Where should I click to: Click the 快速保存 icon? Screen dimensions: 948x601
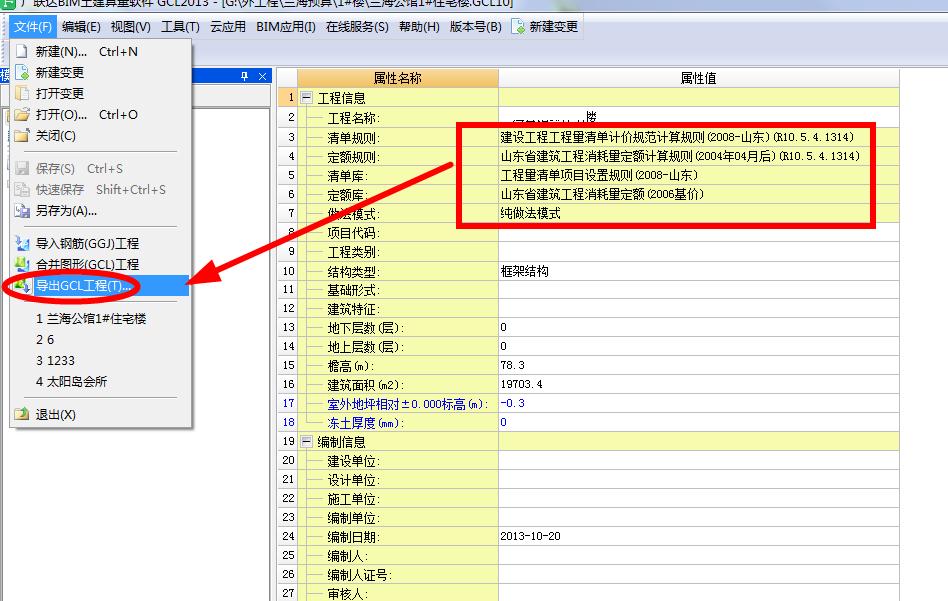(x=22, y=189)
